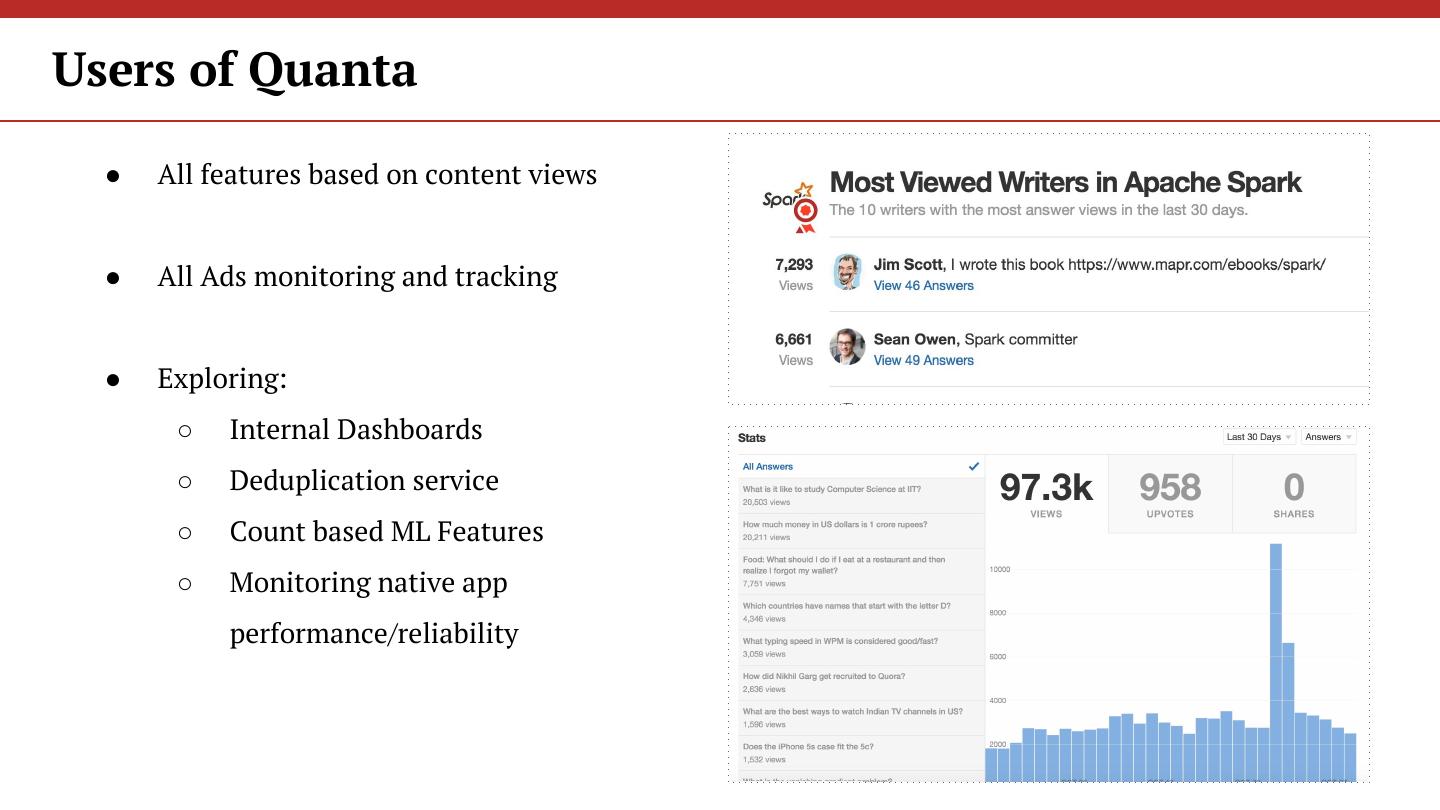
Task: Click the Apache Spark topic logo
Action: click(x=790, y=207)
